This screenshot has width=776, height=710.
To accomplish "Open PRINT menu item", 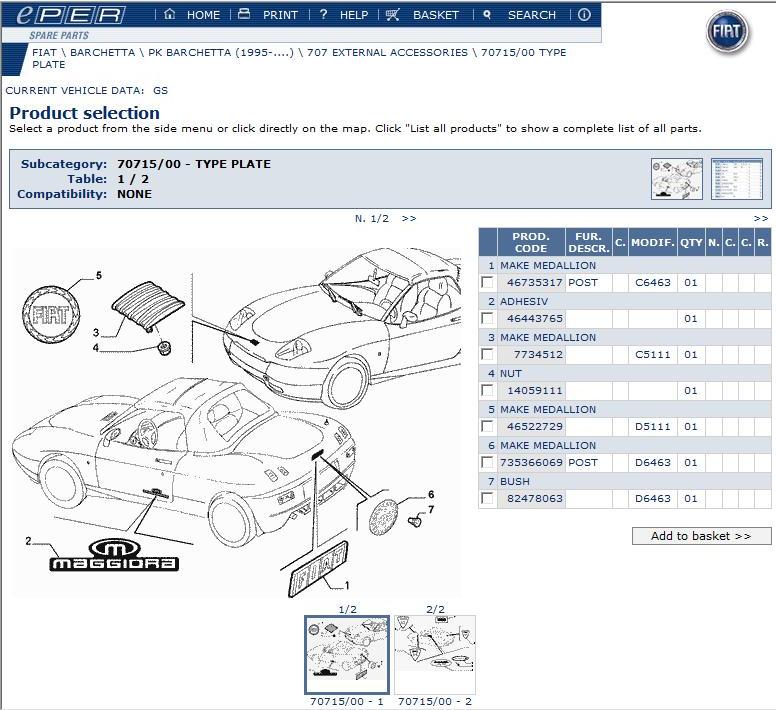I will [x=280, y=15].
